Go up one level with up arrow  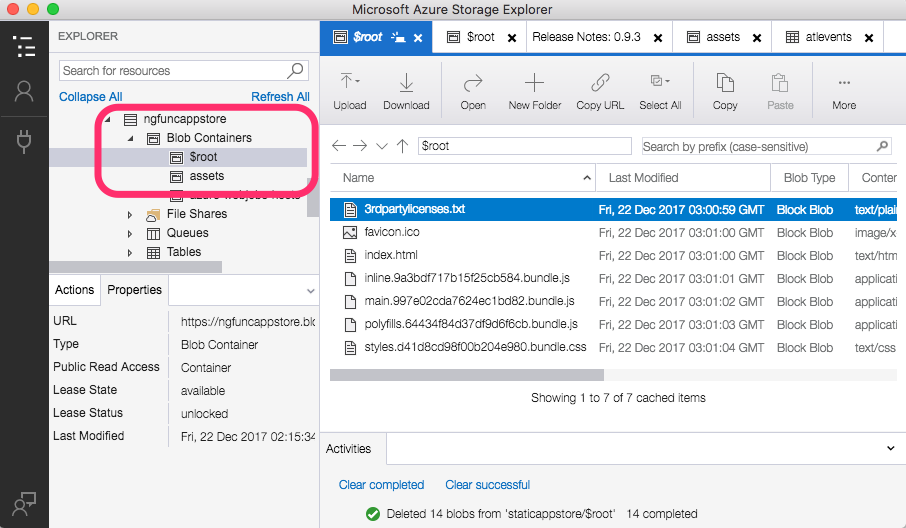pos(403,146)
